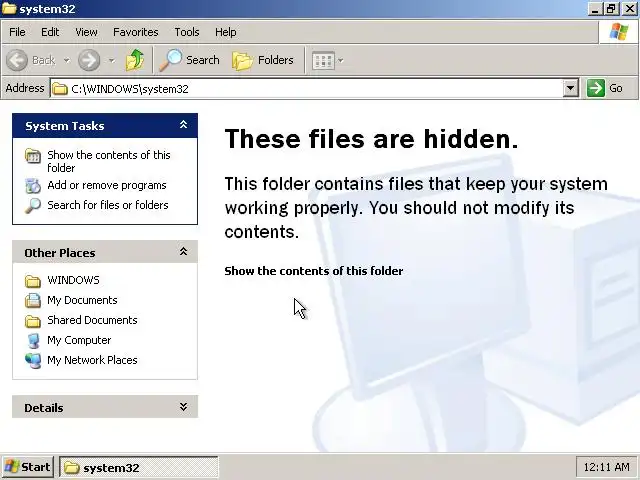640x480 pixels.
Task: Open My Documents link
Action: tap(82, 300)
